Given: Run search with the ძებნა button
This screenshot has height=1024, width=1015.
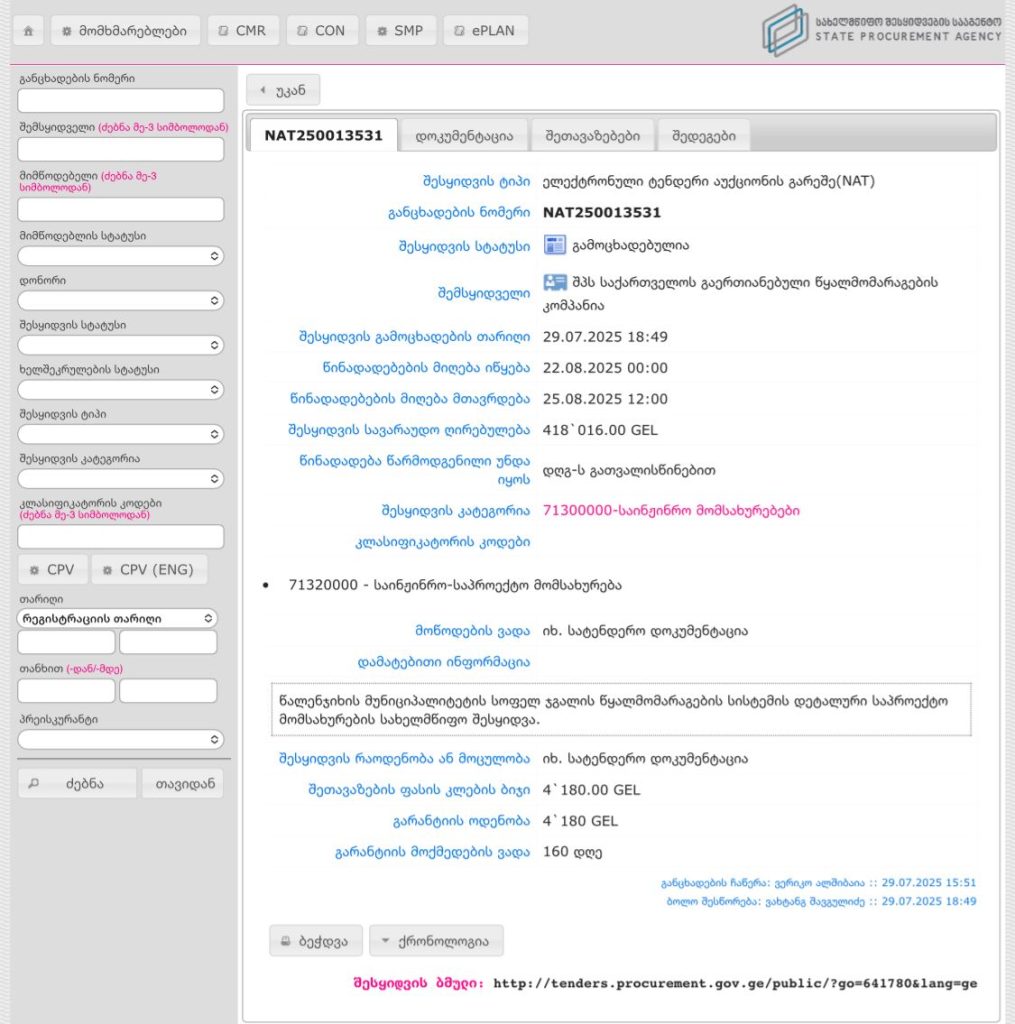Looking at the screenshot, I should (x=75, y=784).
